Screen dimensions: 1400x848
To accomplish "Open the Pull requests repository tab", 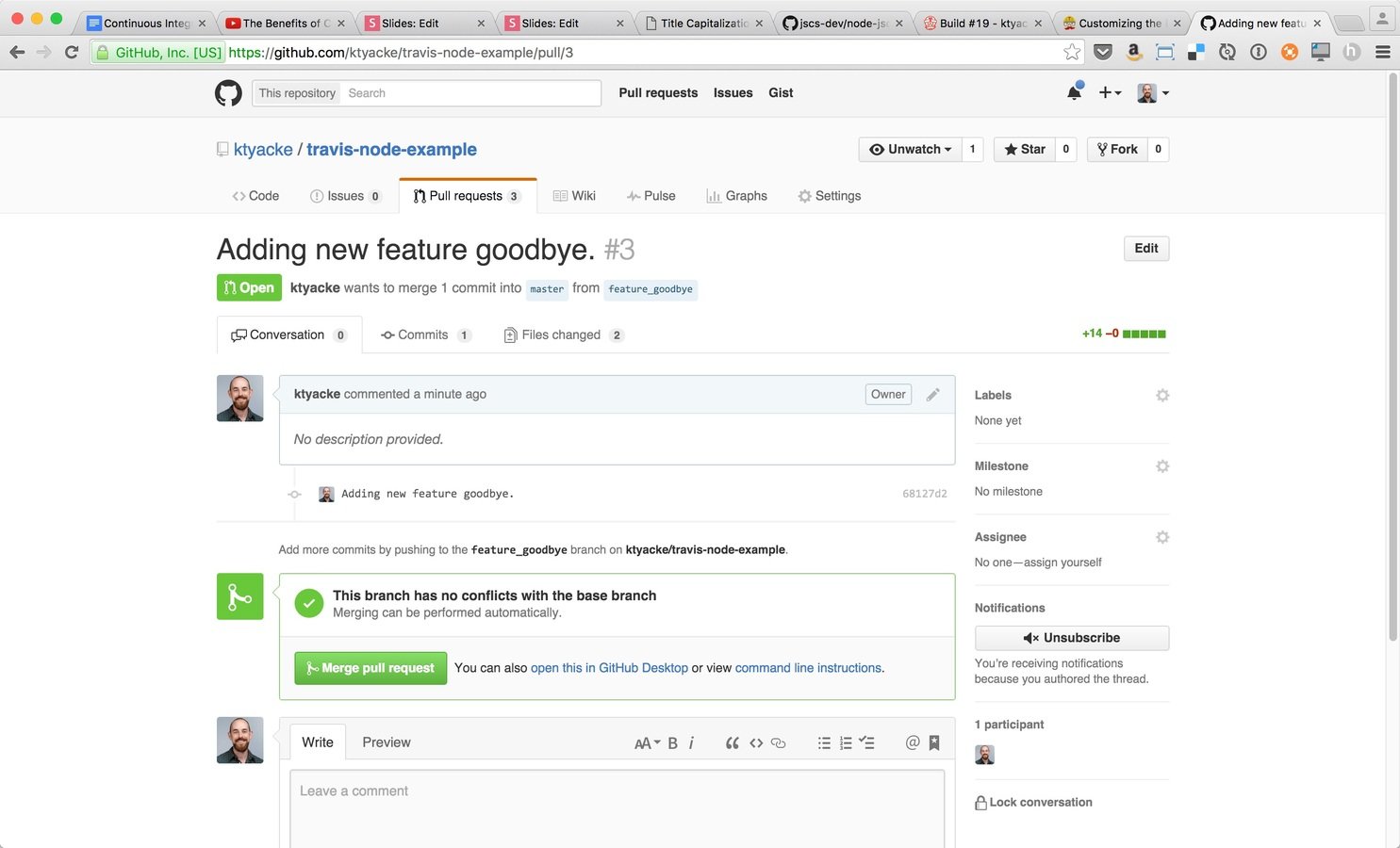I will click(x=467, y=196).
